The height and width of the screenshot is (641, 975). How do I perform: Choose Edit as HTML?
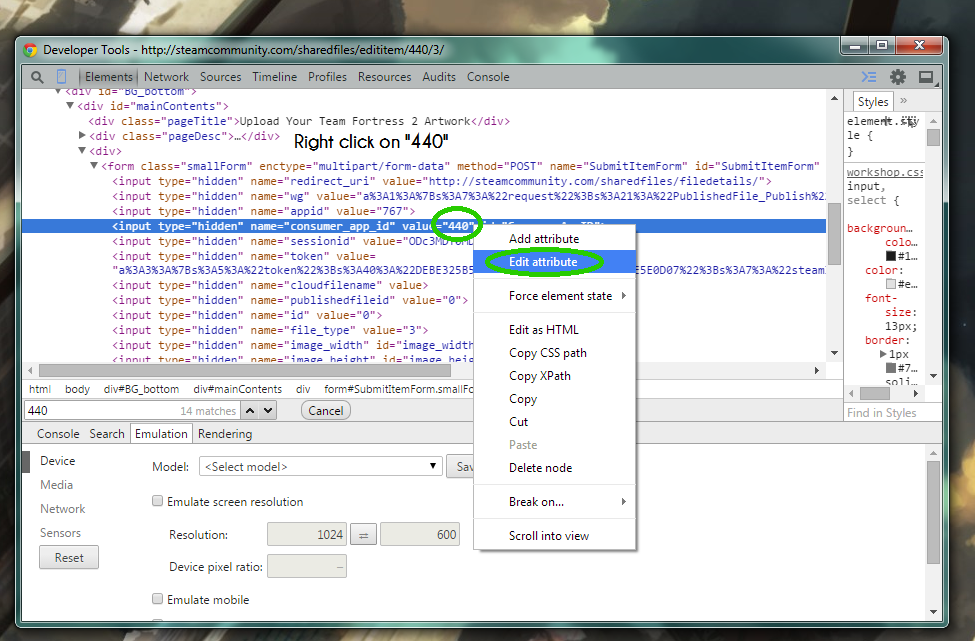click(x=555, y=330)
